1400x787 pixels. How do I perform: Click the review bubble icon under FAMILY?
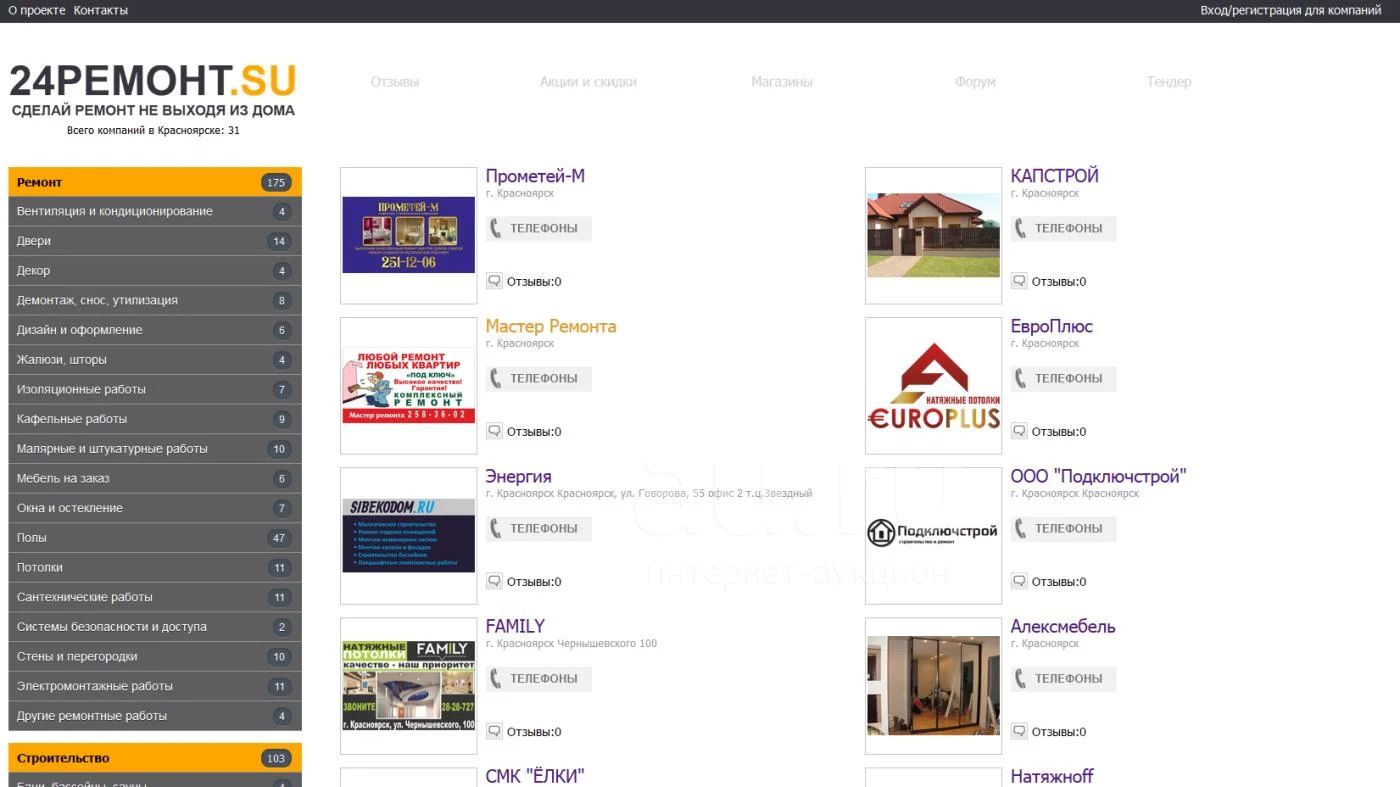coord(494,731)
